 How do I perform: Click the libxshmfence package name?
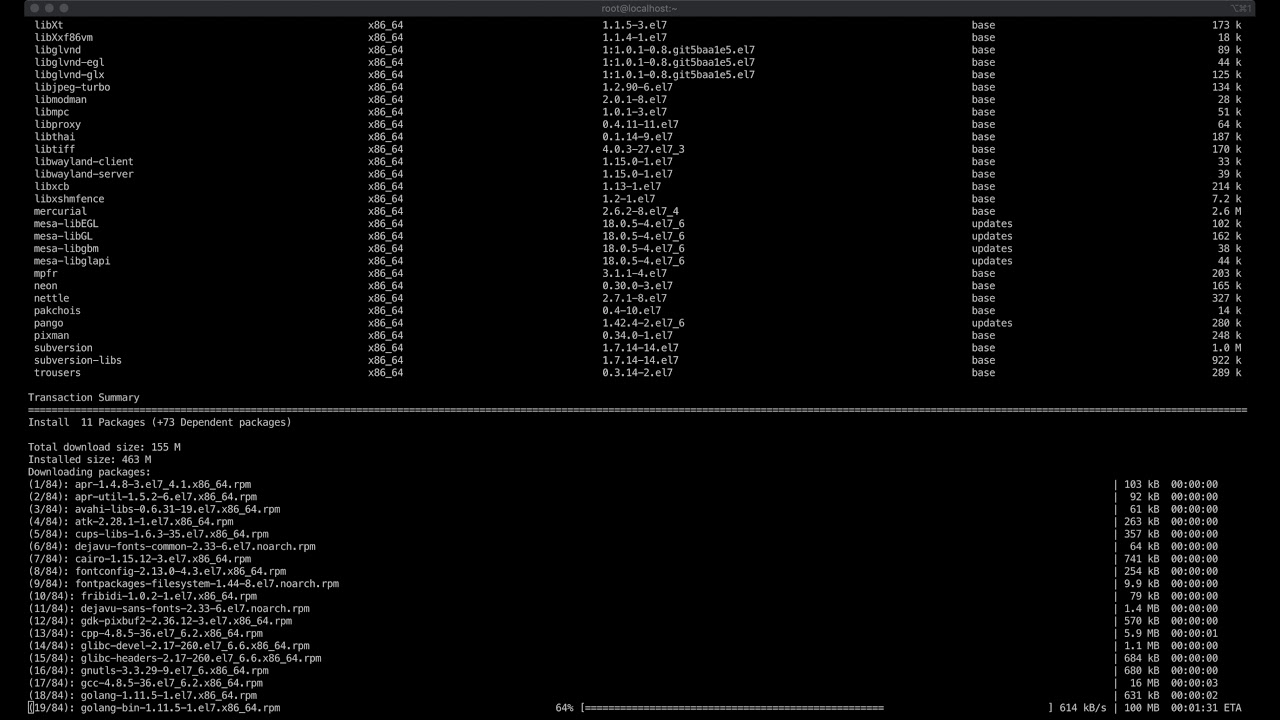69,199
